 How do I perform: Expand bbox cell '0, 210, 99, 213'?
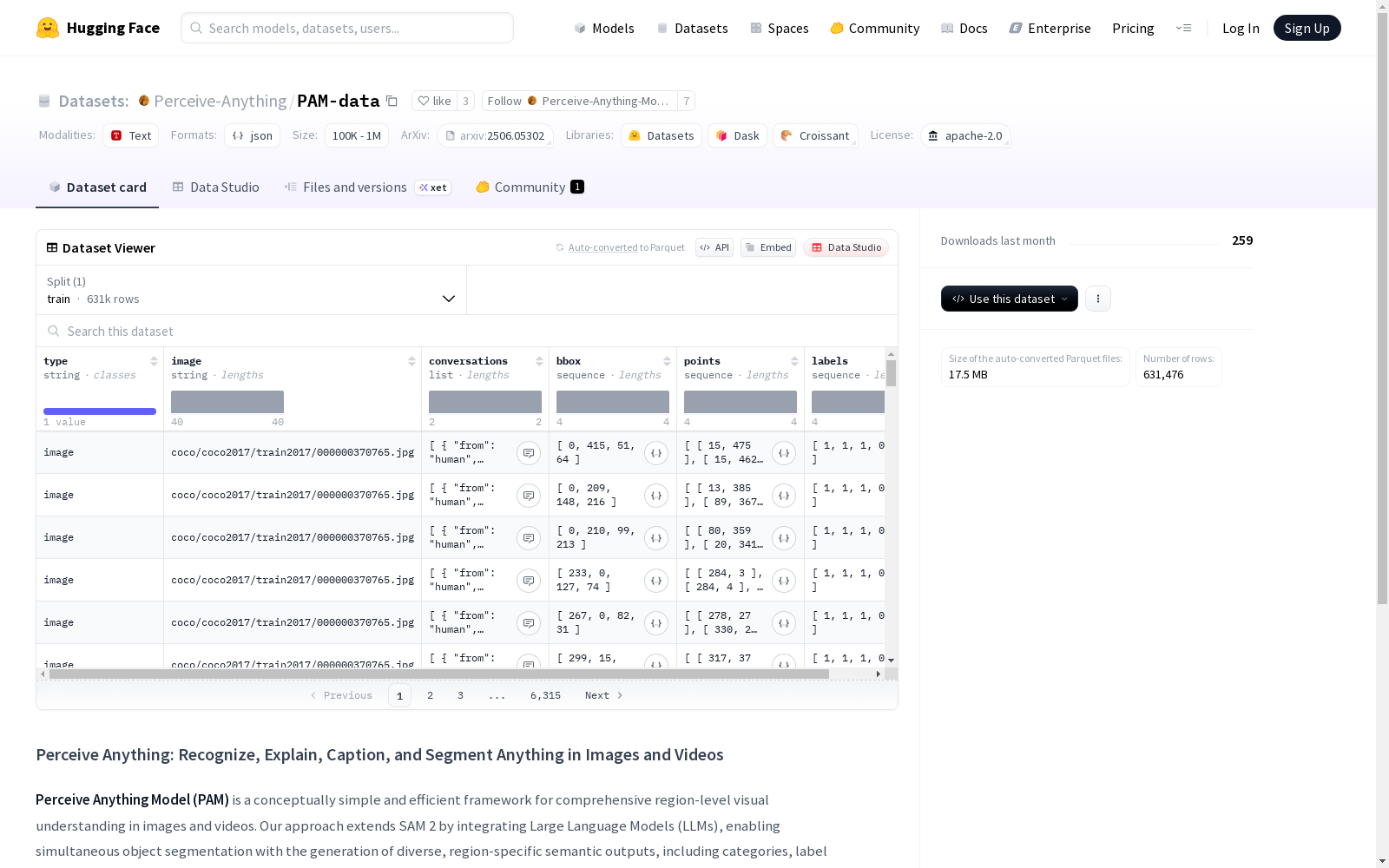pos(656,538)
